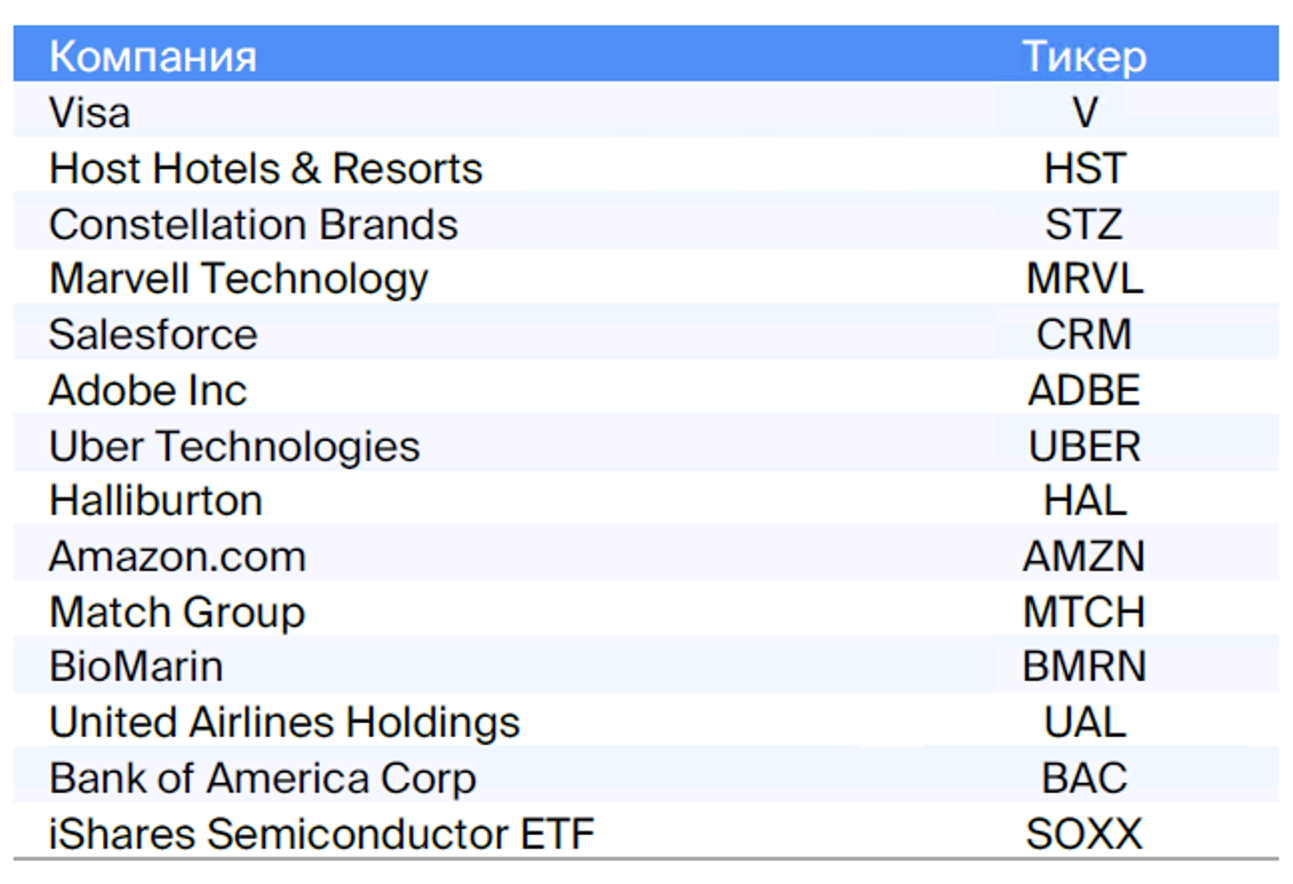Select the AMZN ticker cell
The image size is (1293, 884).
click(x=1084, y=556)
